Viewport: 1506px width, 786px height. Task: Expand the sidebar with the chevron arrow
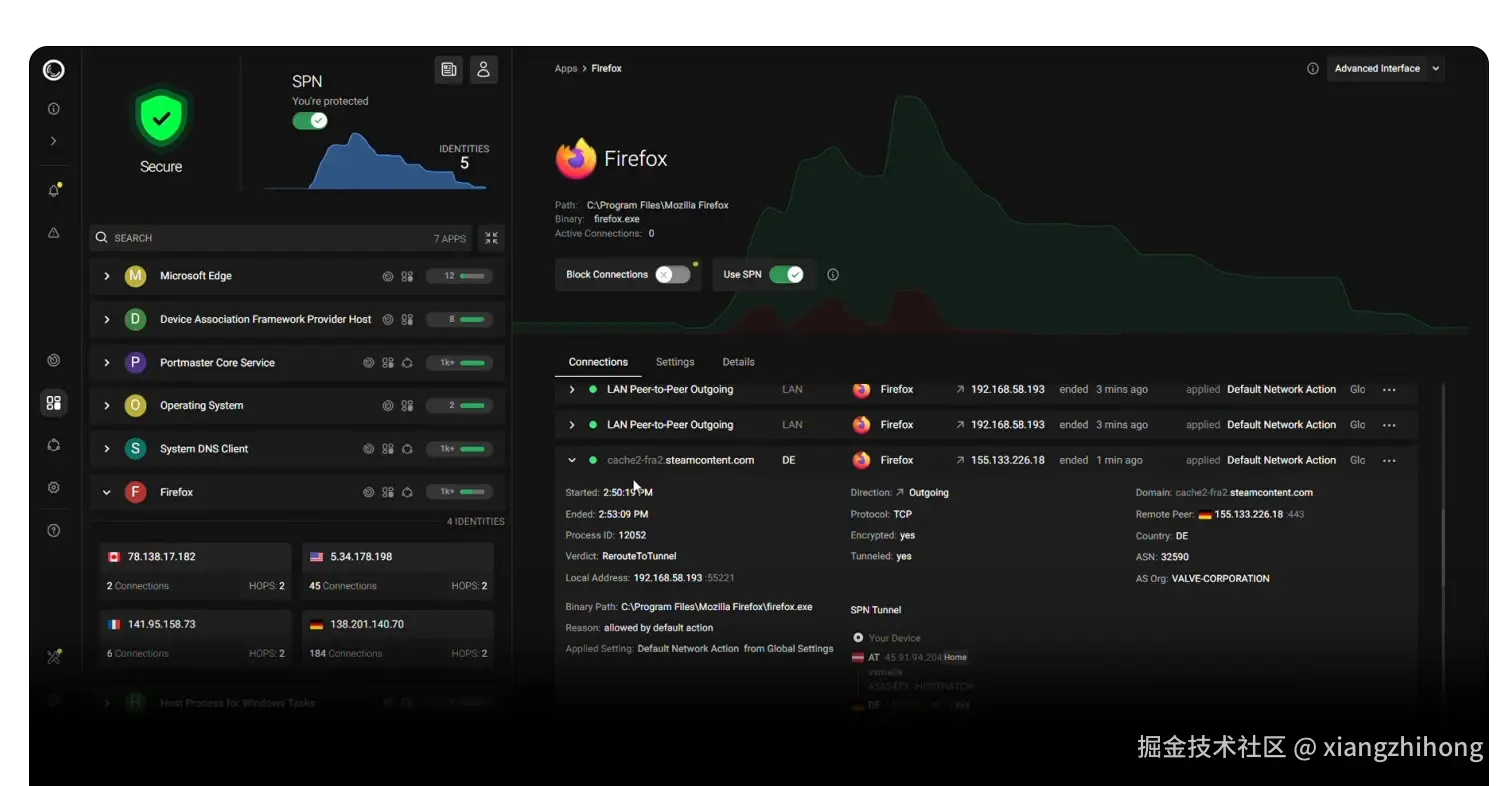click(x=54, y=141)
